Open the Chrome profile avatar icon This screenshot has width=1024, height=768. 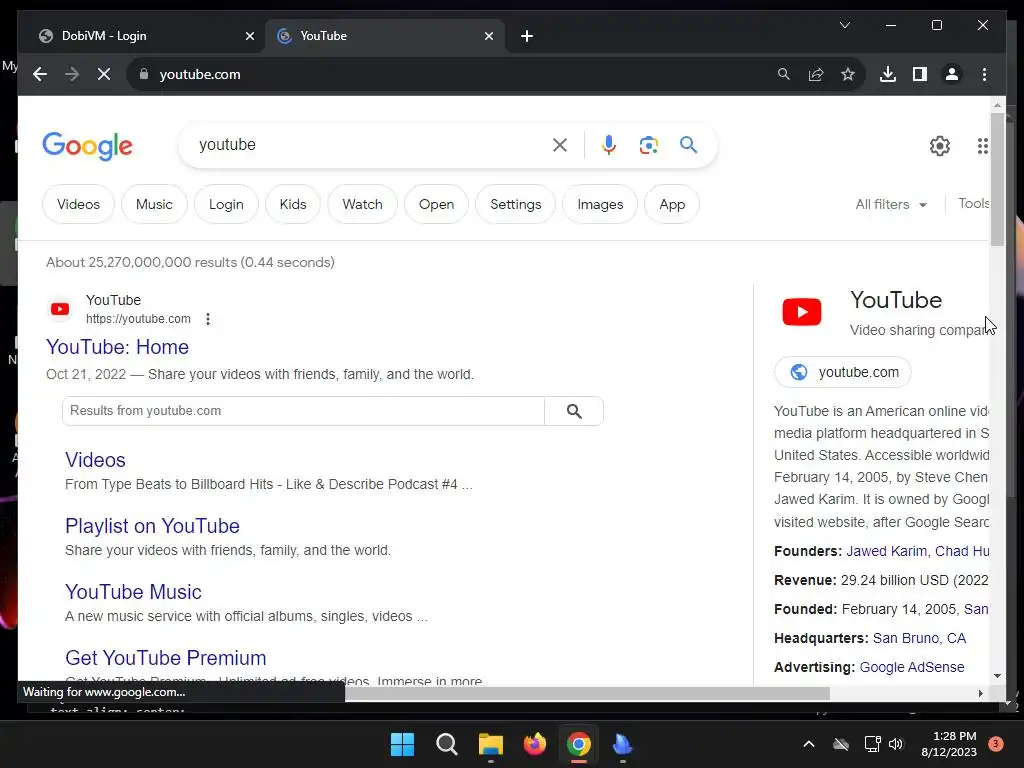coord(952,74)
